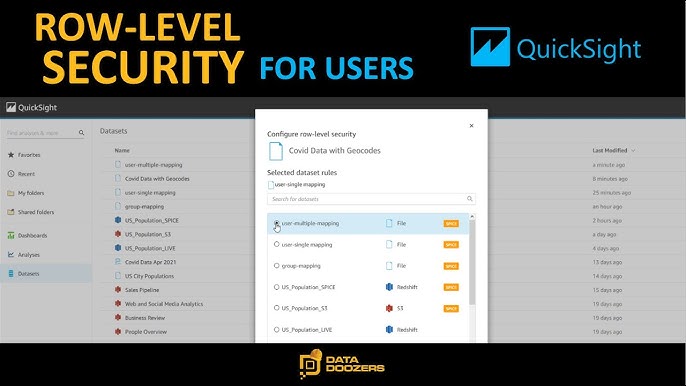Click the Redshift icon in dialog's US_Population_SPICE row
Screen dimensions: 686x386
(389, 287)
